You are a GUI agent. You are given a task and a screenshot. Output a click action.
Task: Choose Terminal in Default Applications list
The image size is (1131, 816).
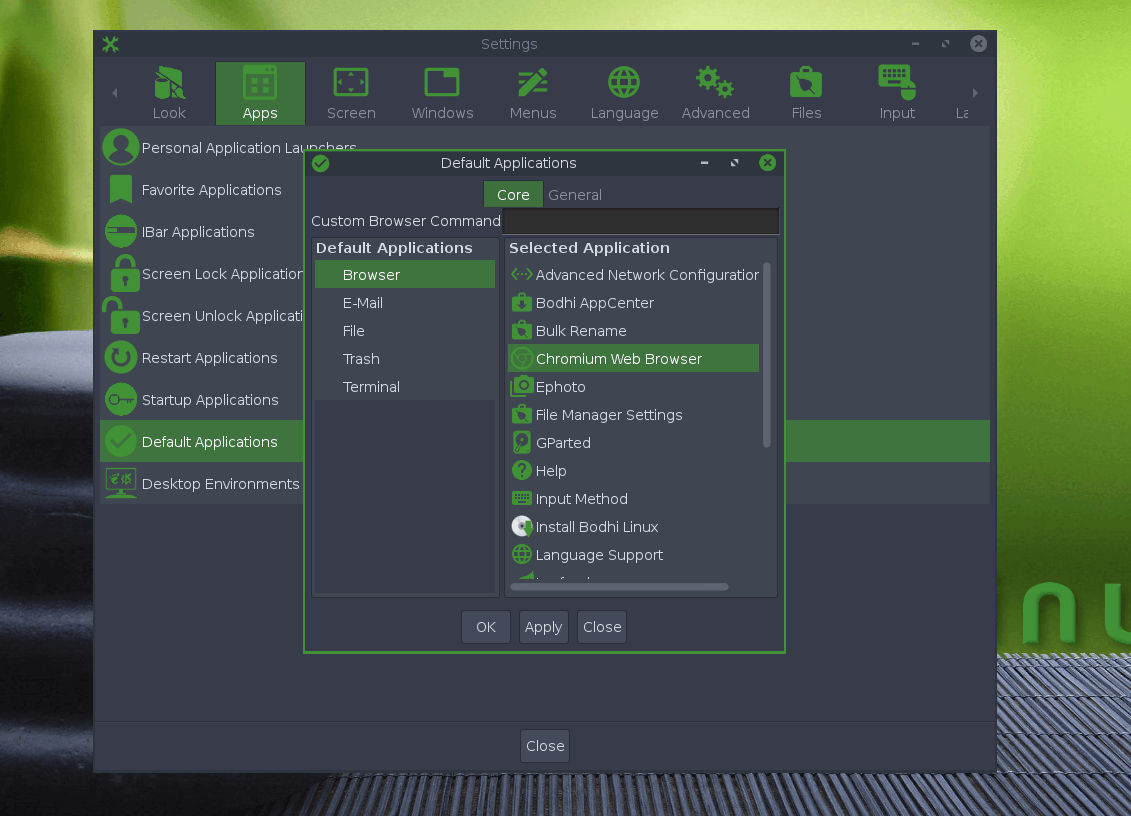pyautogui.click(x=371, y=387)
